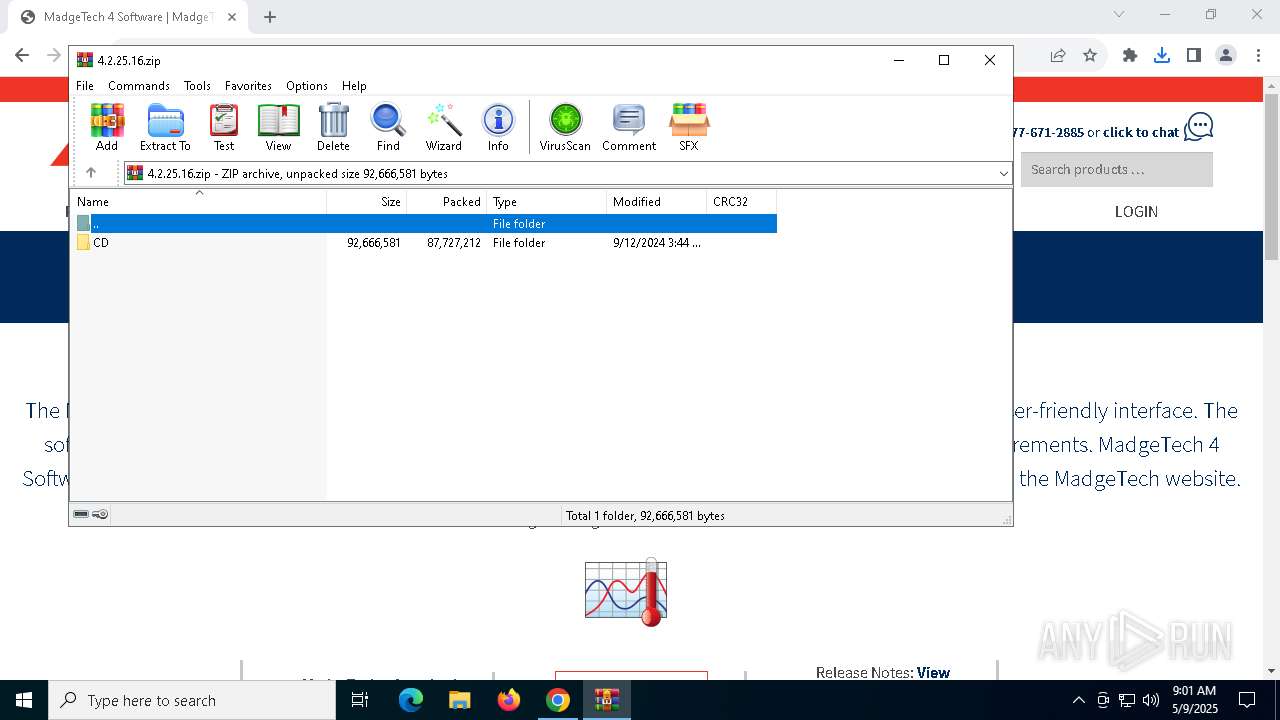This screenshot has height=720, width=1280.
Task: Sort by Name column header
Action: click(198, 202)
